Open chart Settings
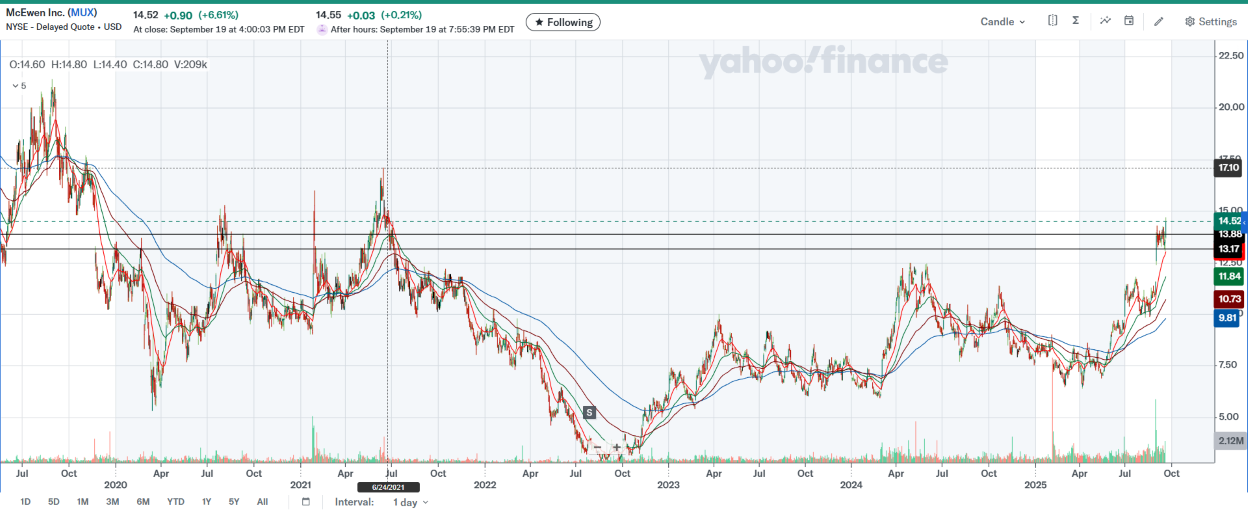 (1211, 21)
